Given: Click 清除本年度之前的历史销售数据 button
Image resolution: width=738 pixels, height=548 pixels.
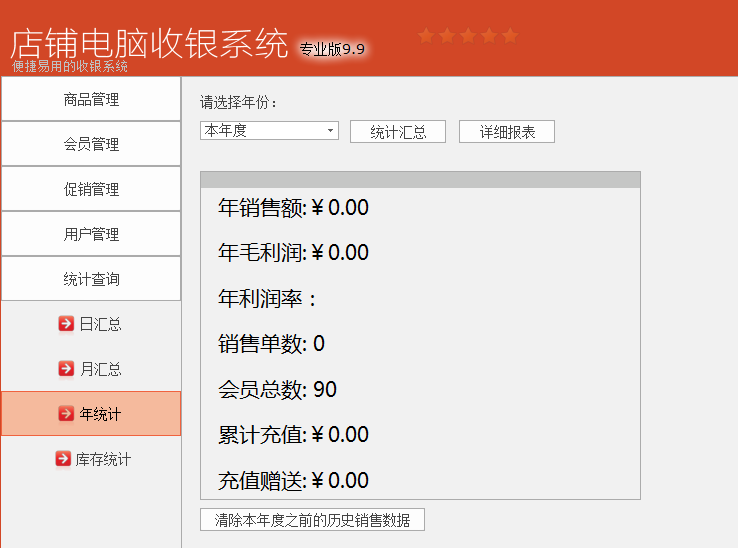Looking at the screenshot, I should 313,520.
